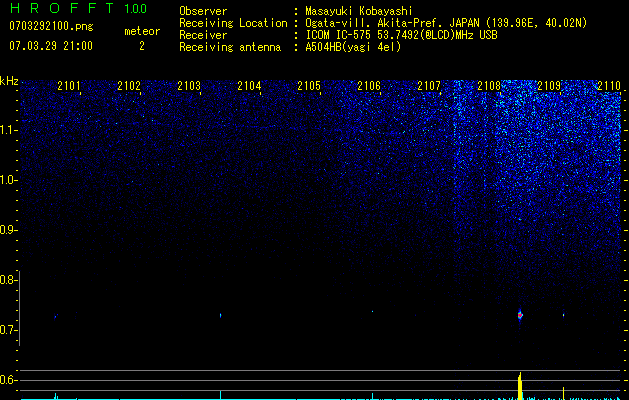The image size is (629, 400).
Task: Click the ICOM IC-575 receiver description
Action: tap(401, 35)
